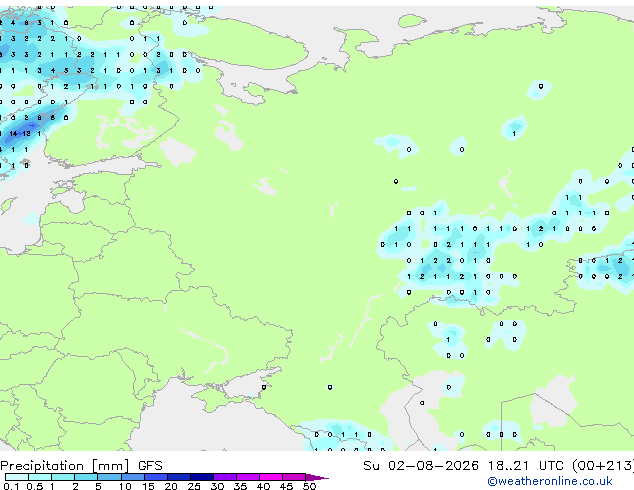This screenshot has width=634, height=490.
Task: Click the 30–35 mm purple legend swatch
Action: tap(225, 477)
